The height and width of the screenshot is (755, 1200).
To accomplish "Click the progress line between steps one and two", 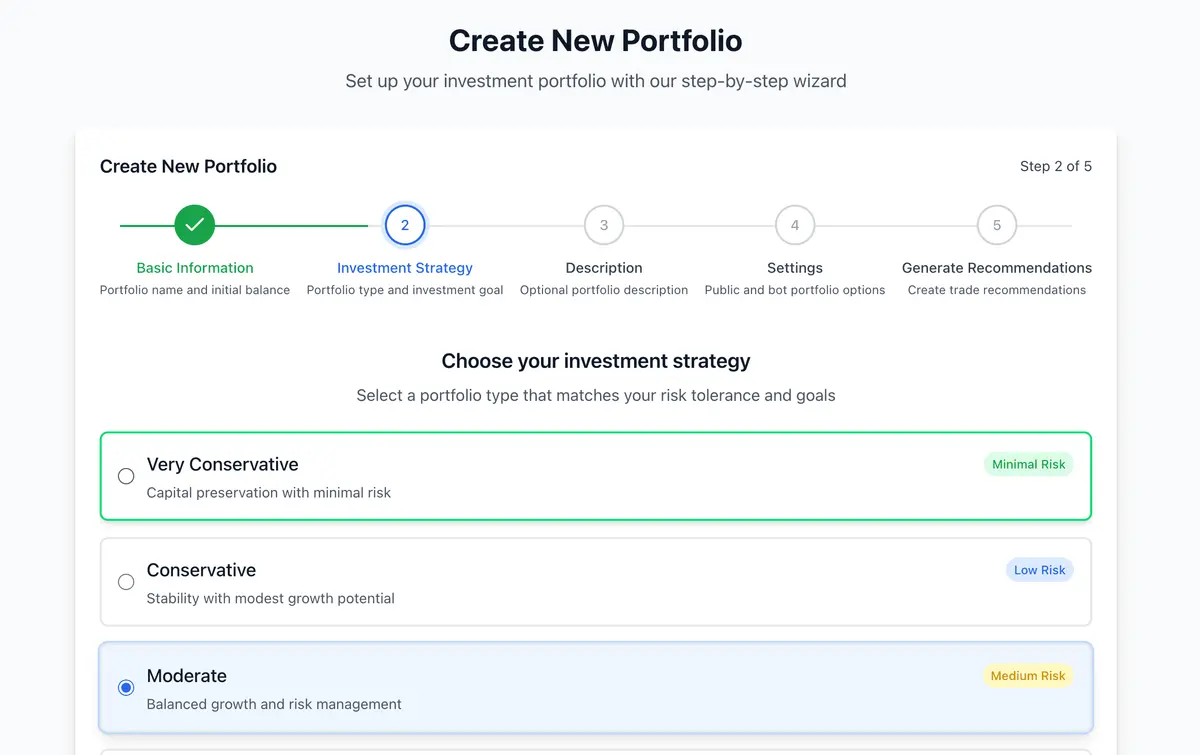I will tap(300, 224).
